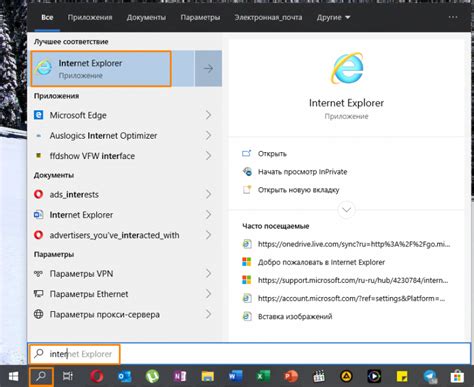Viewport: 474px width, 387px height.
Task: Launch Telegram from taskbar
Action: coord(430,377)
